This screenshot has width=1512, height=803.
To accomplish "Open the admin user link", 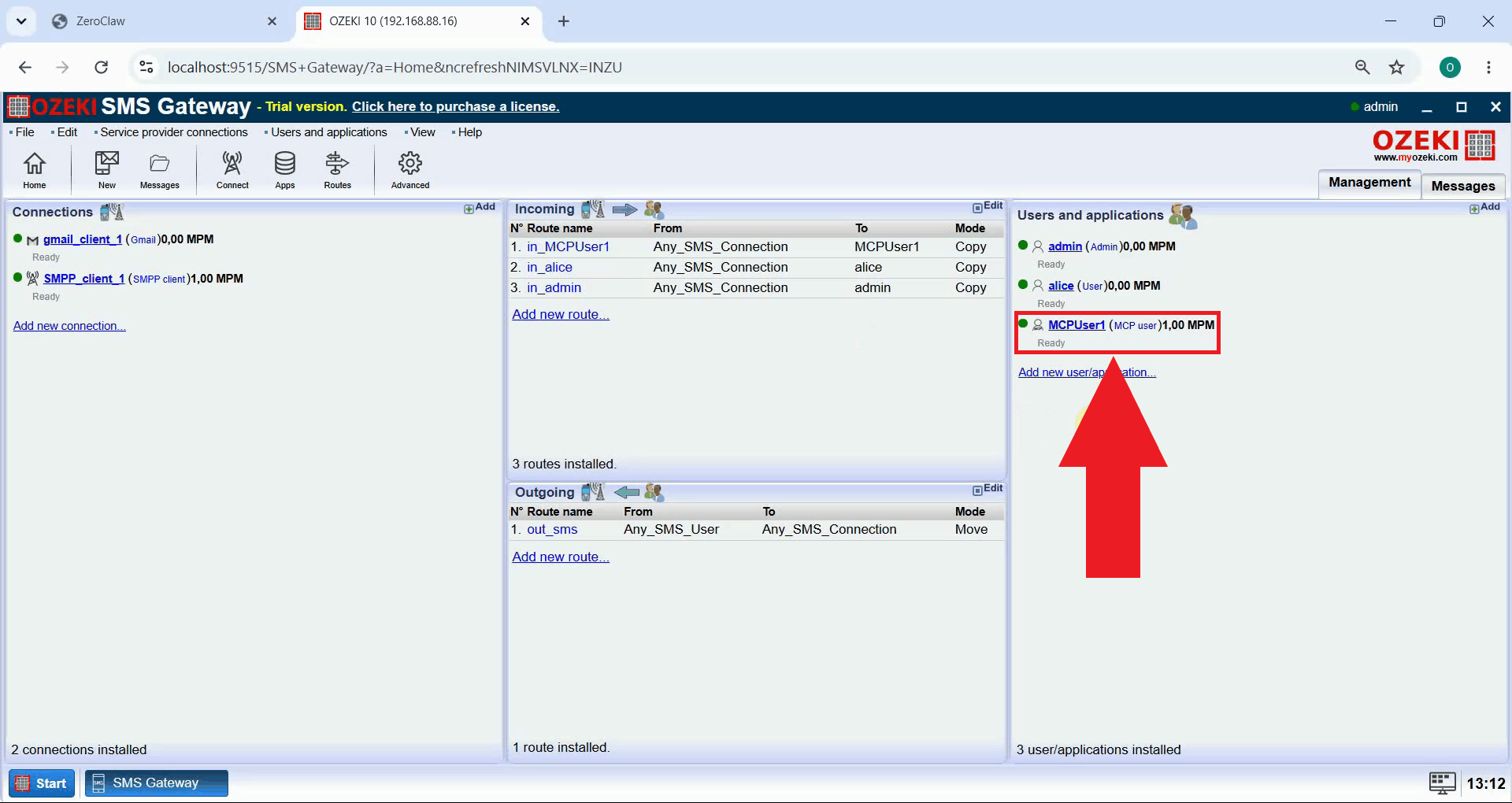I will (x=1065, y=246).
